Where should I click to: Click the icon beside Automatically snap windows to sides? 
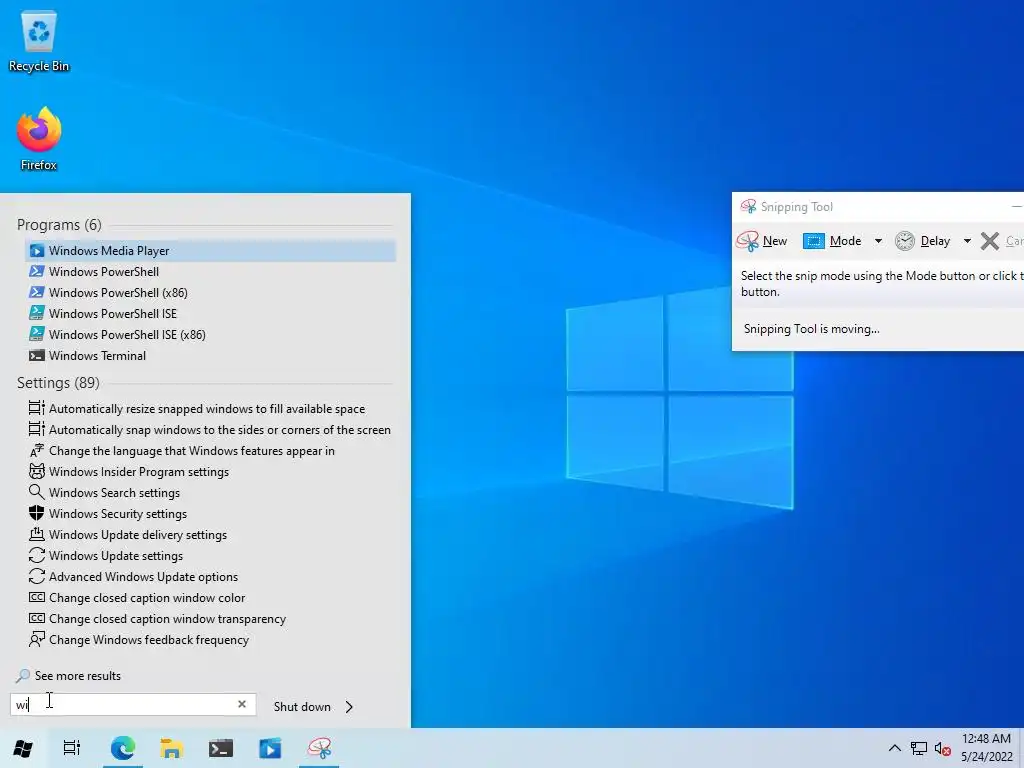(37, 429)
